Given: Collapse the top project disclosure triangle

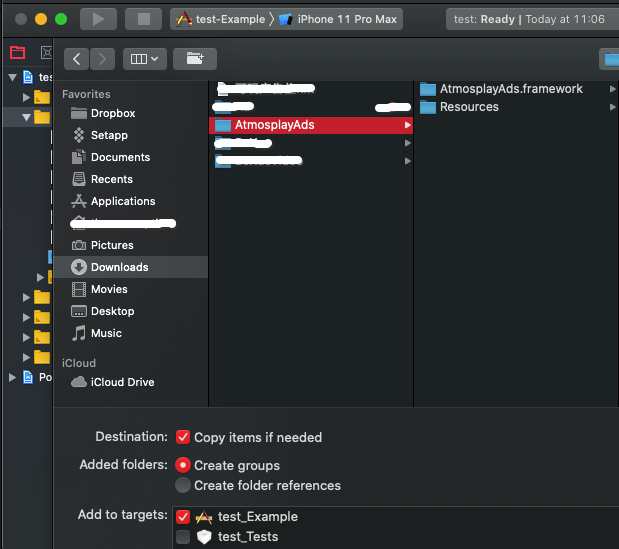Looking at the screenshot, I should coord(13,77).
